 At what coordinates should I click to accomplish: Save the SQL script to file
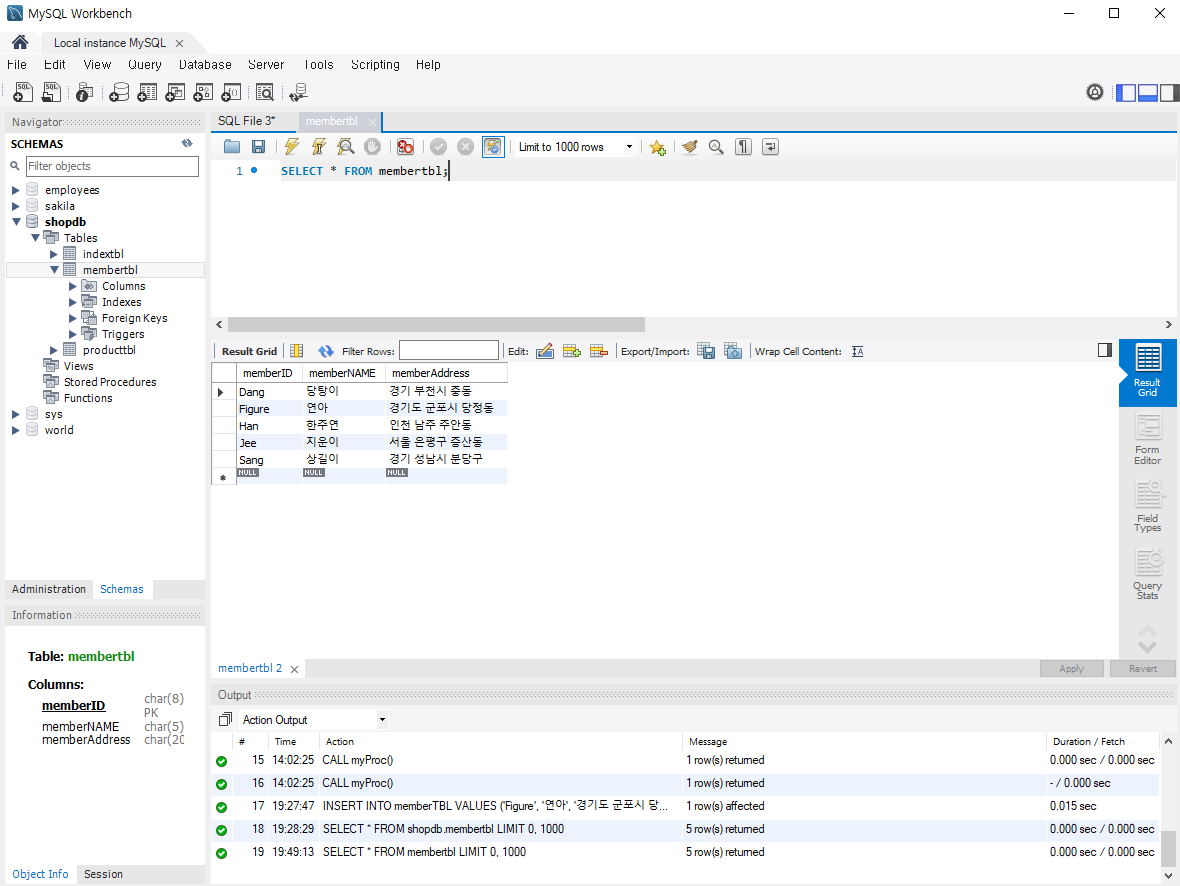pyautogui.click(x=258, y=147)
